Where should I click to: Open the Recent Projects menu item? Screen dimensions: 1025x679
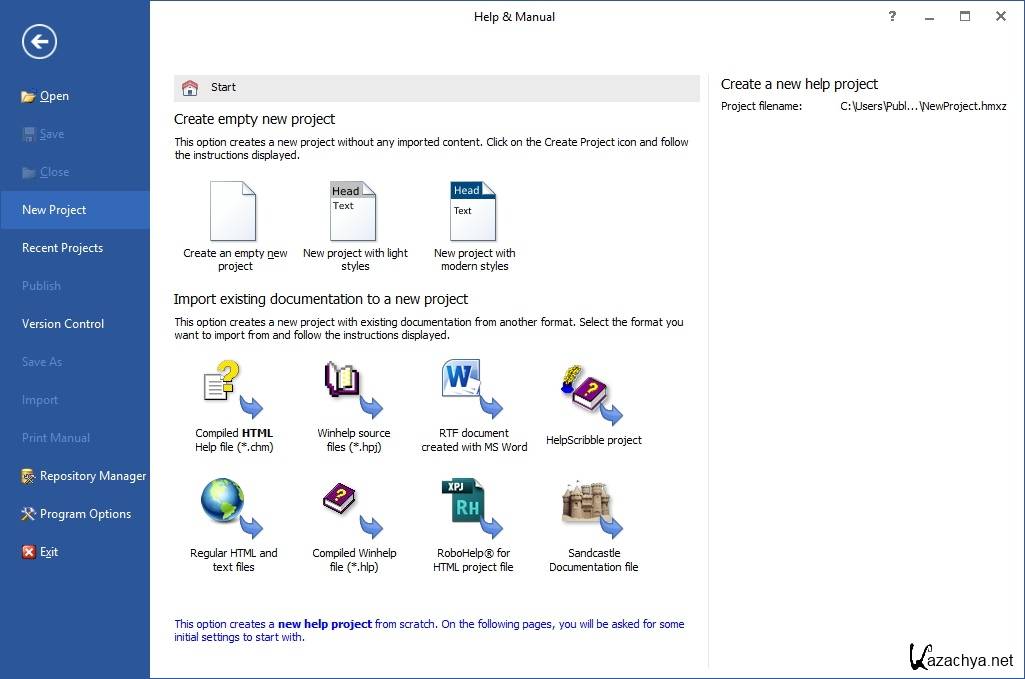tap(62, 248)
